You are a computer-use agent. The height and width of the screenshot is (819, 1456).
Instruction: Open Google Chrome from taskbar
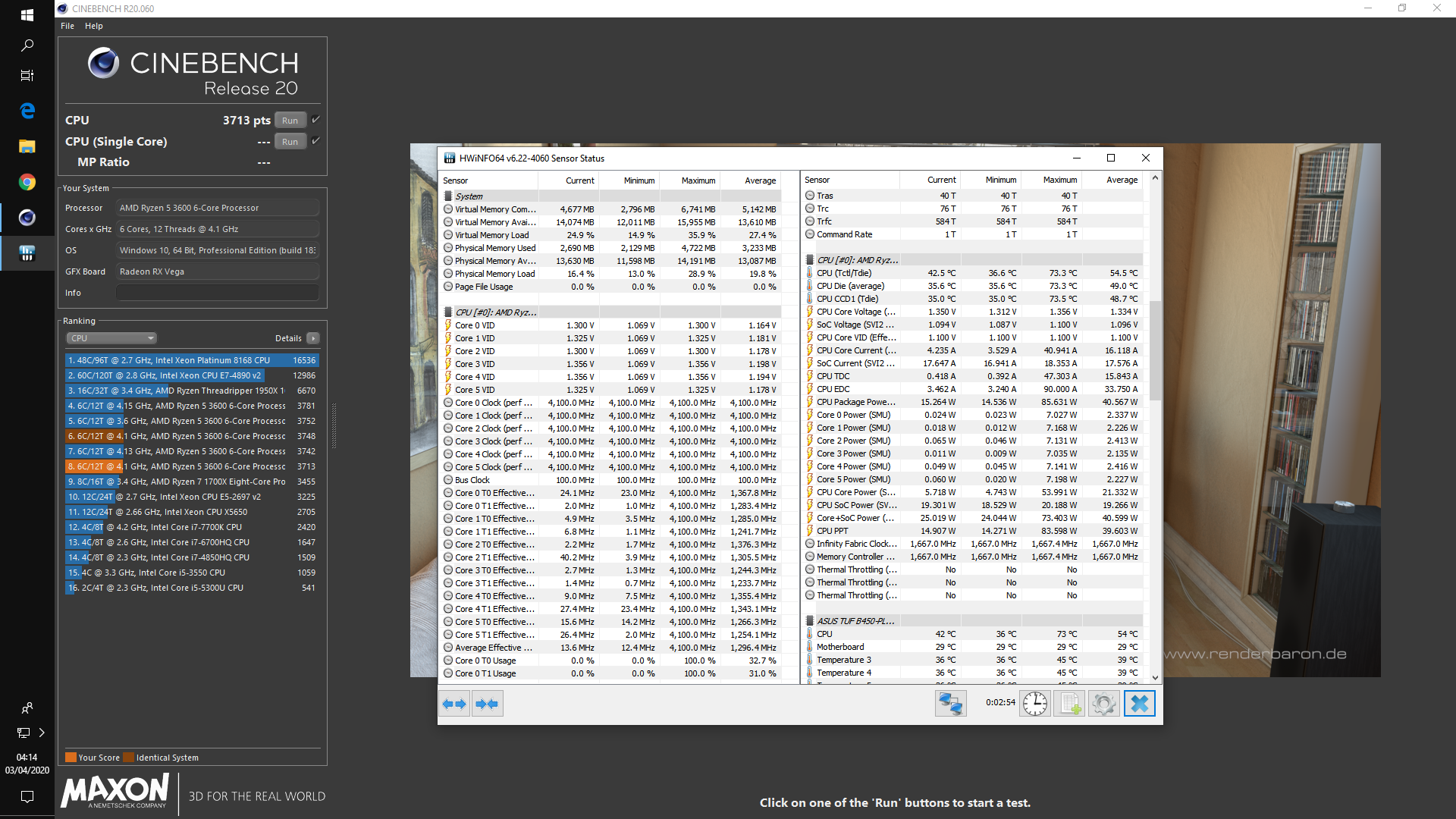(x=27, y=182)
